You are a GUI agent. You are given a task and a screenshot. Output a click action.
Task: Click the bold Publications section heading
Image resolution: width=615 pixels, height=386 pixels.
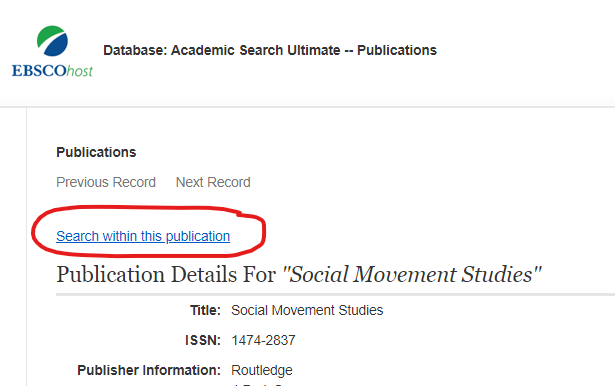(96, 152)
